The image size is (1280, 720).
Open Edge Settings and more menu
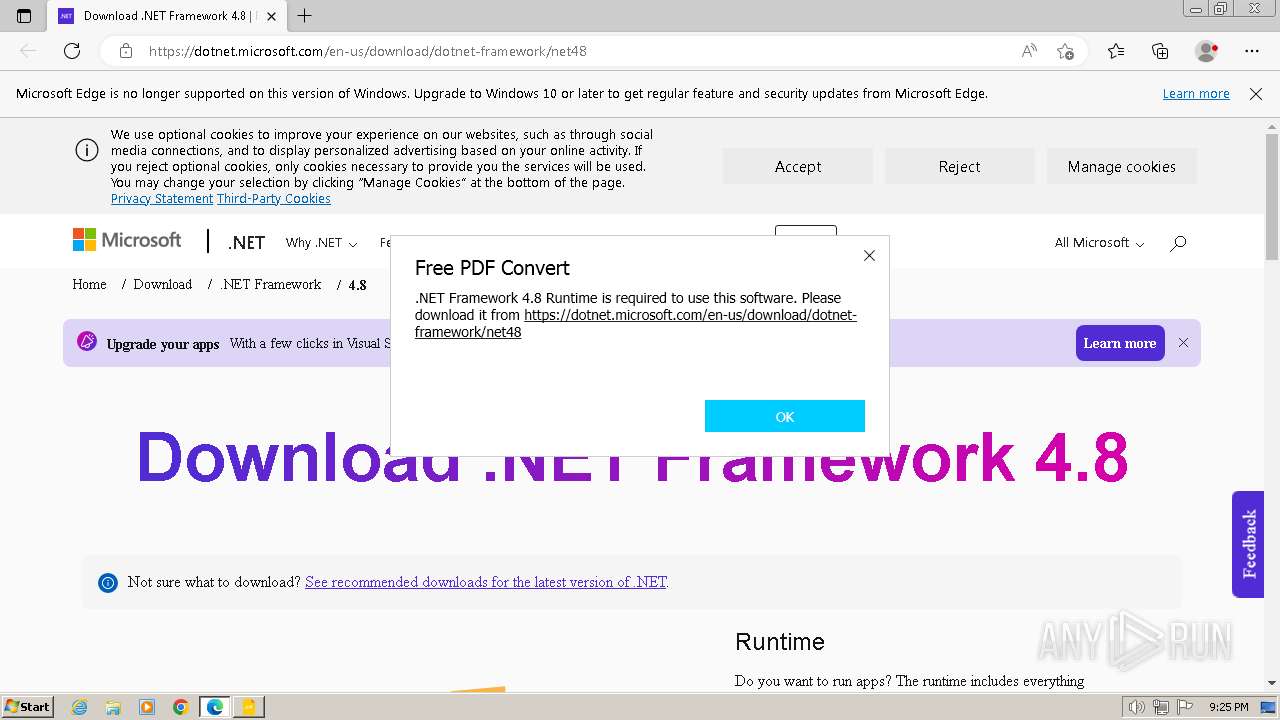point(1252,51)
